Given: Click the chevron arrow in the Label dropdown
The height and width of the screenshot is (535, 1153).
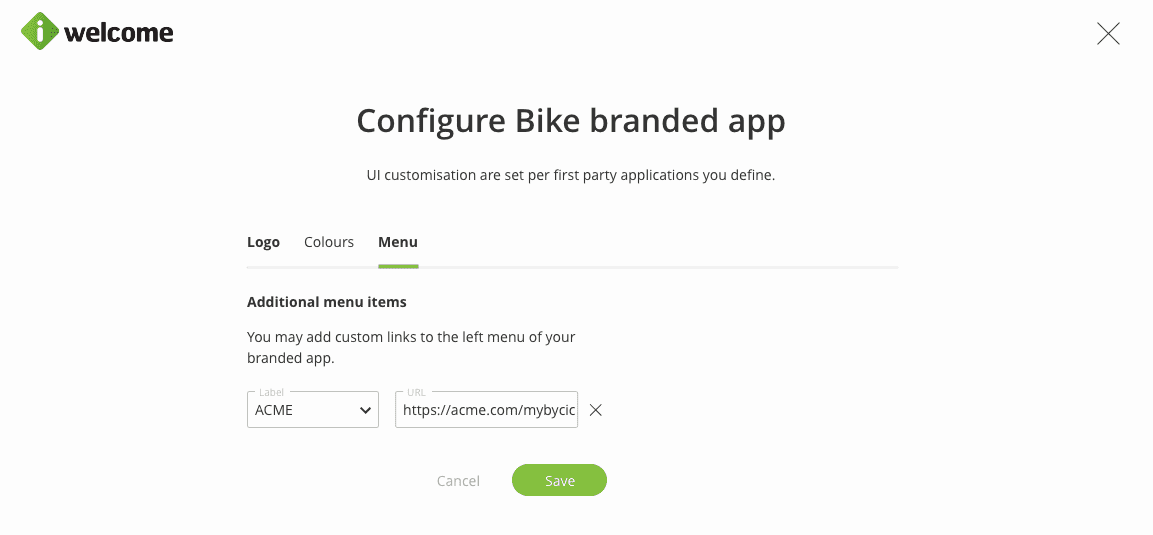Looking at the screenshot, I should coord(364,410).
